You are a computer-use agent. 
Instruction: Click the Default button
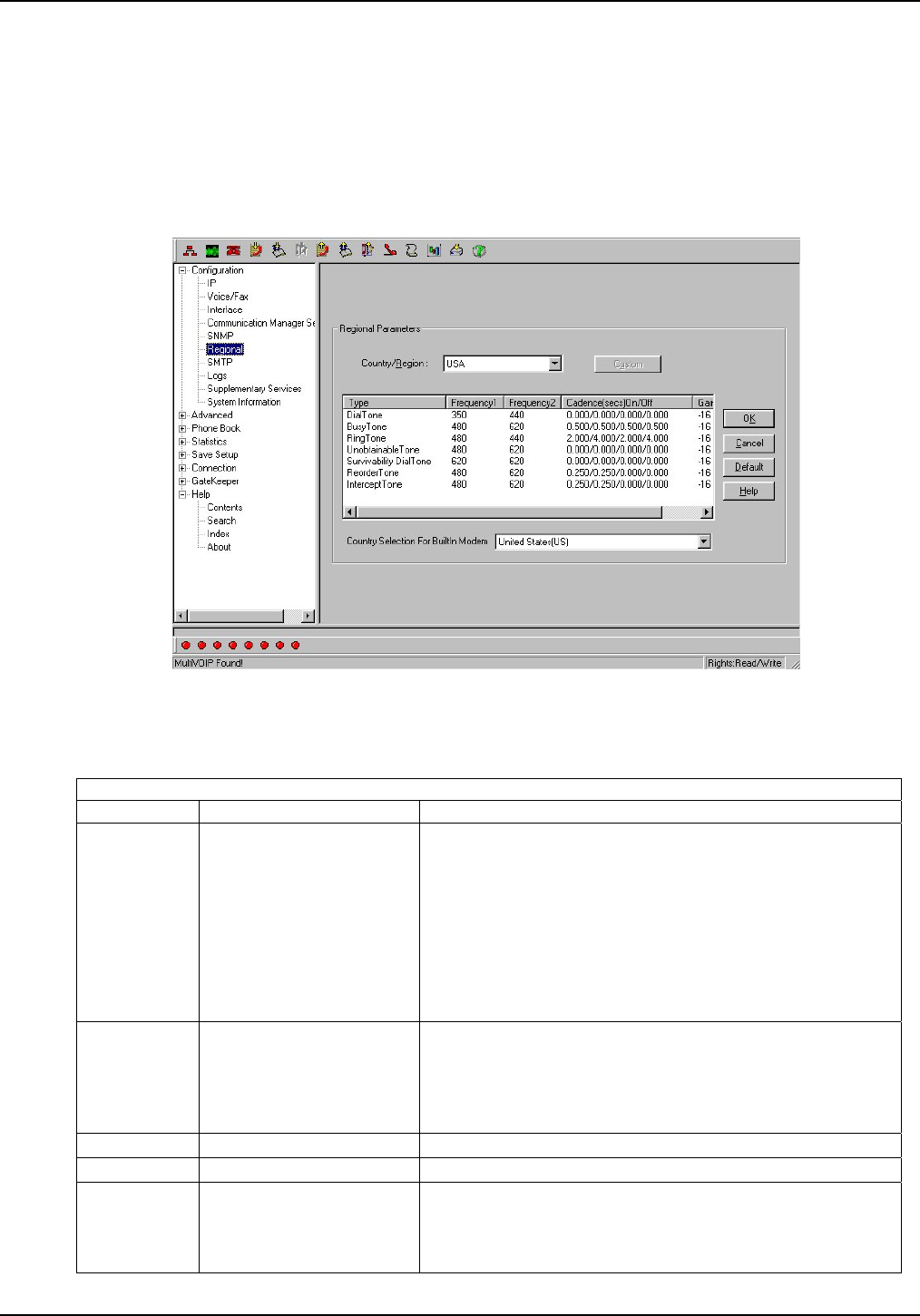[749, 467]
